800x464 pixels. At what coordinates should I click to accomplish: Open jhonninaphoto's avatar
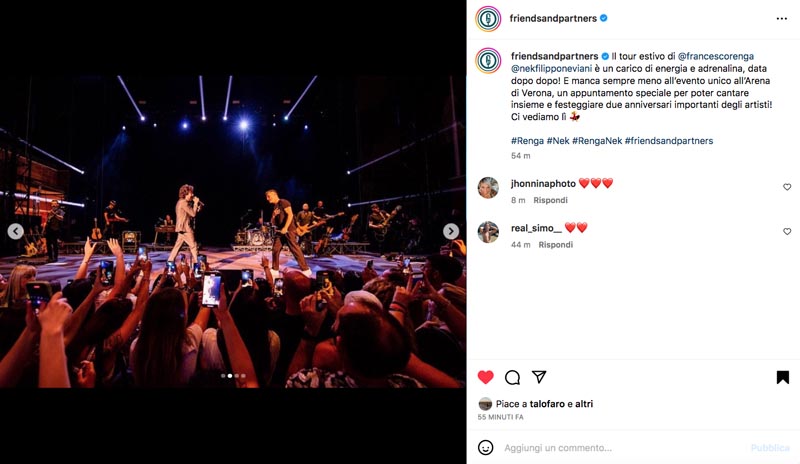coord(488,188)
